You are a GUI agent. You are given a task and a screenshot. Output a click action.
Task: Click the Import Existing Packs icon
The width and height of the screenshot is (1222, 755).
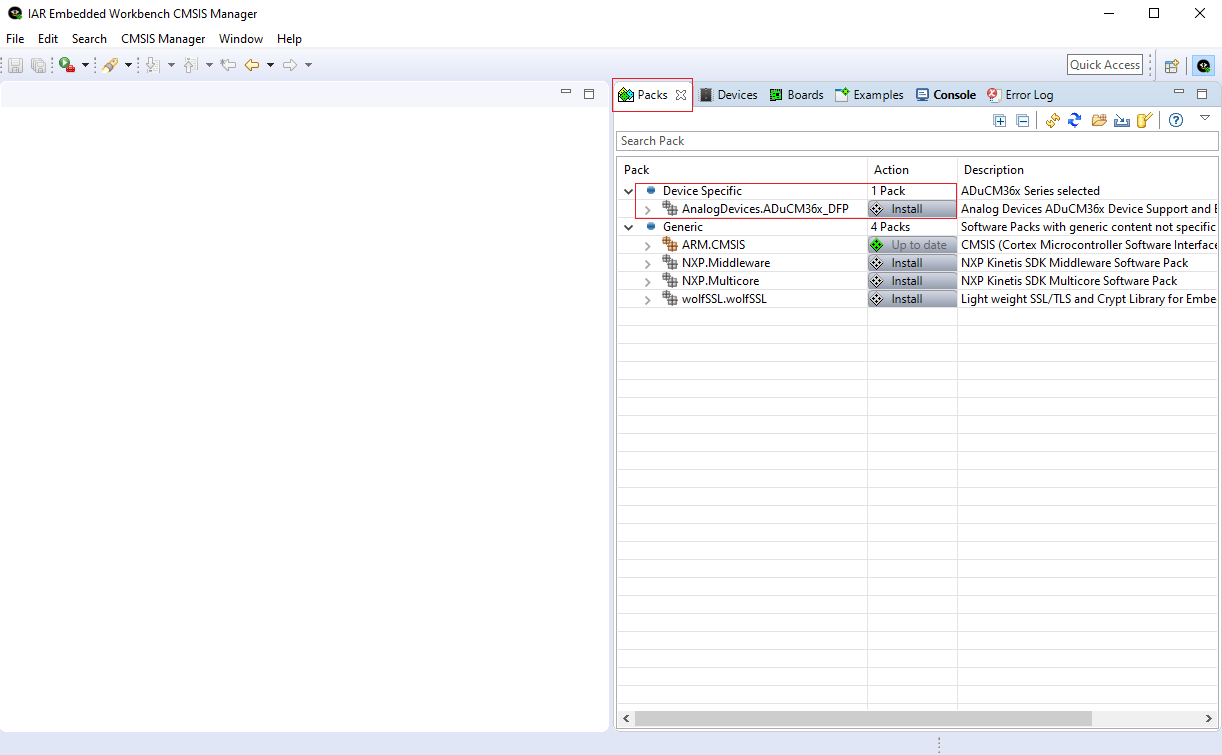pos(1122,120)
